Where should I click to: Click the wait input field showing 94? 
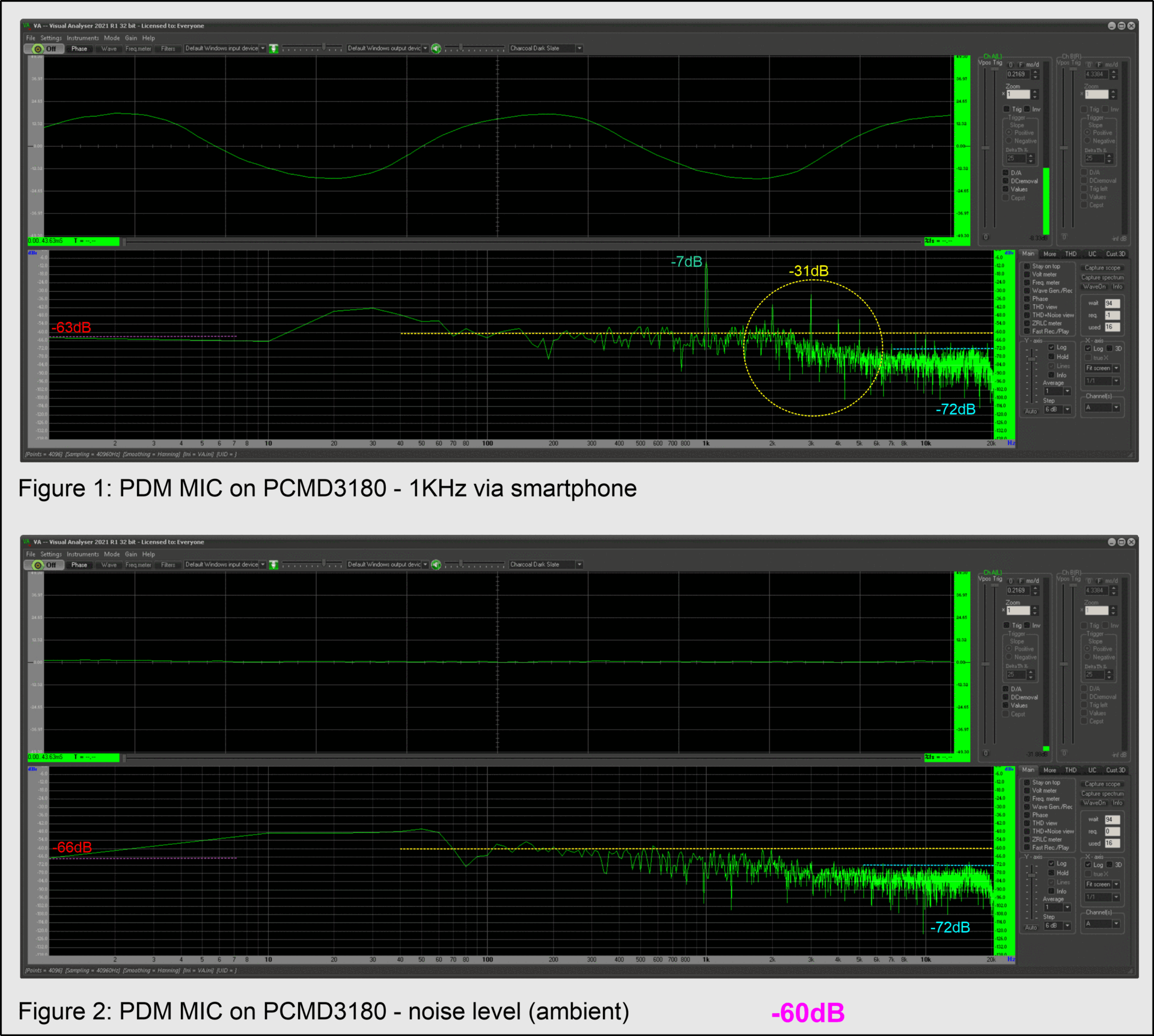coord(1113,303)
